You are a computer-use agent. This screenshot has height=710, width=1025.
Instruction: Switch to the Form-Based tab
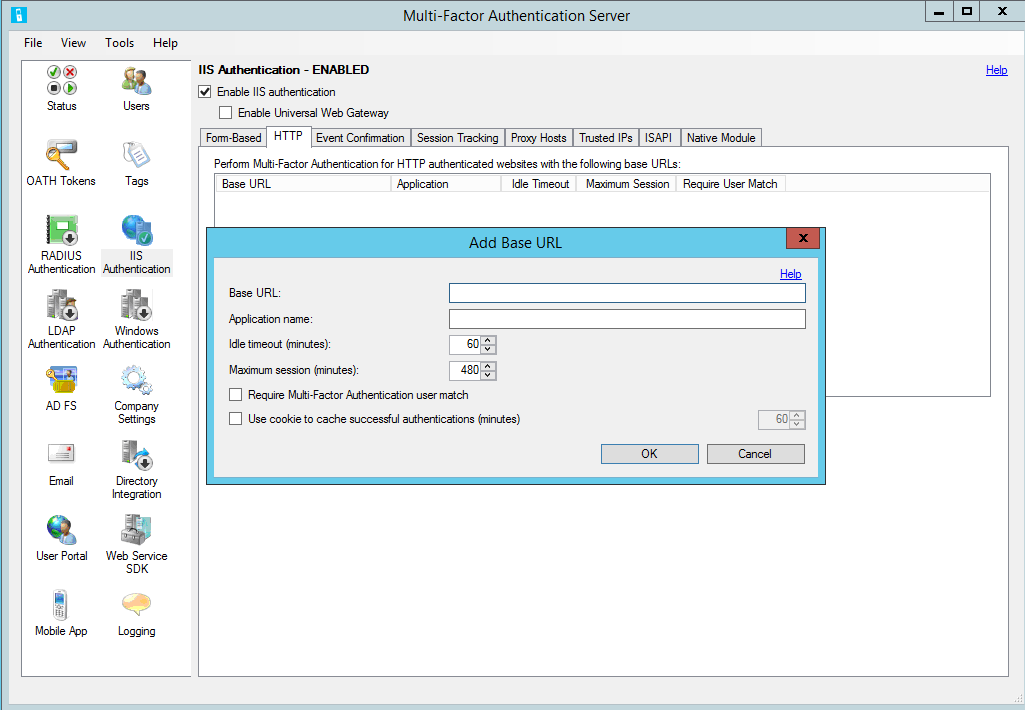(x=233, y=138)
